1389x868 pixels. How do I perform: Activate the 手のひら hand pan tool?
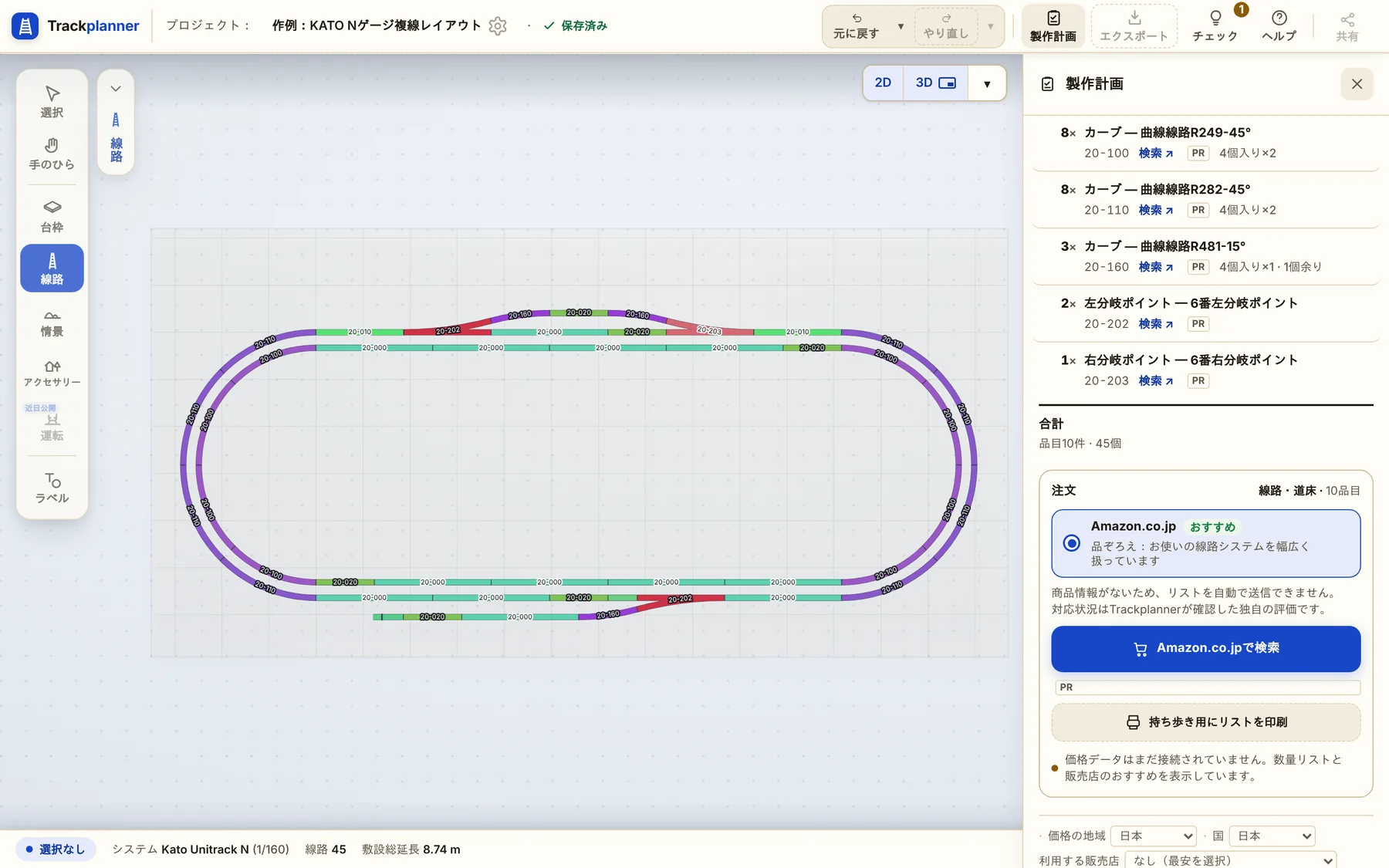[x=52, y=154]
